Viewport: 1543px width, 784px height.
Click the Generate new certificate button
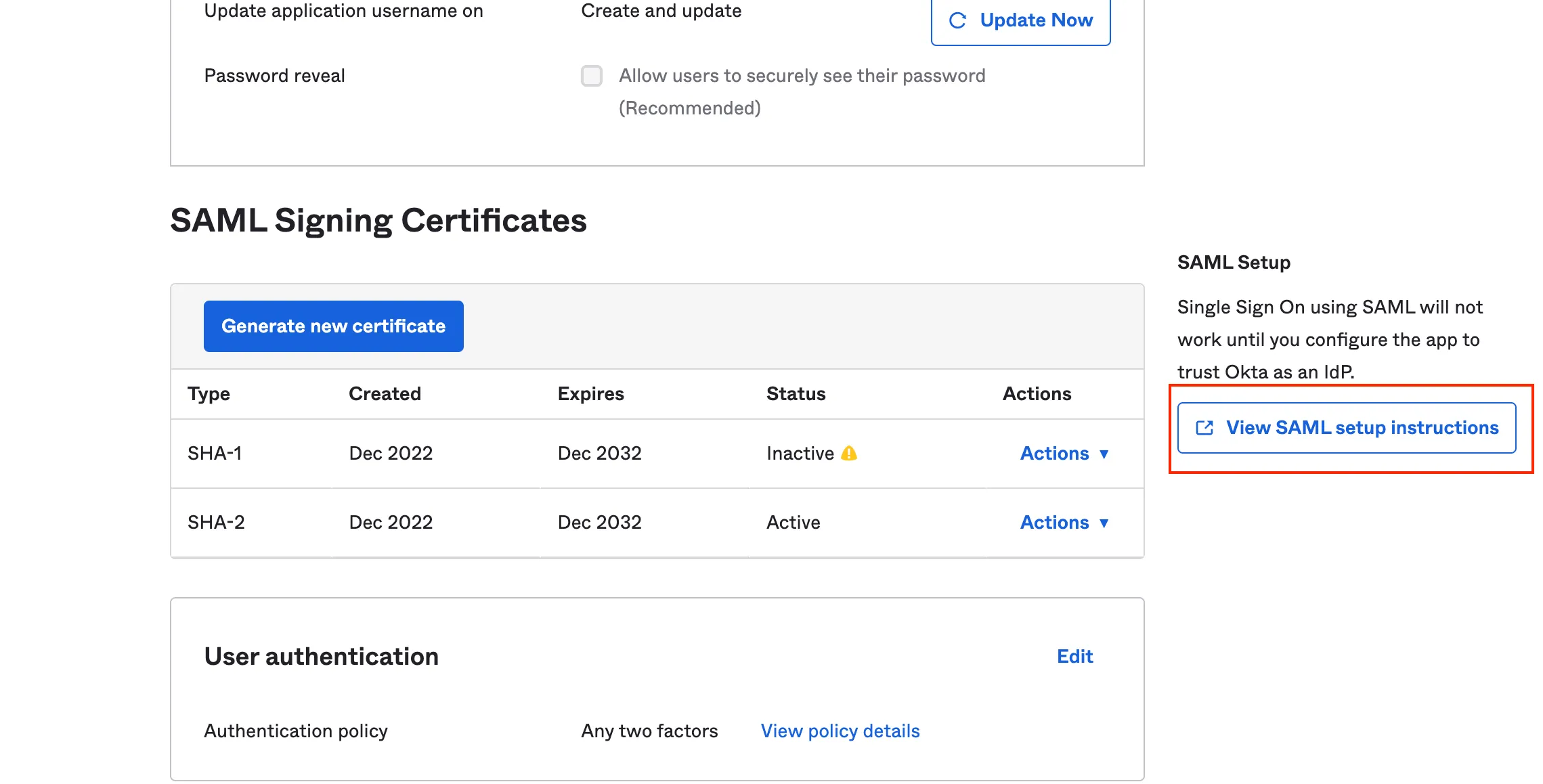[x=333, y=326]
